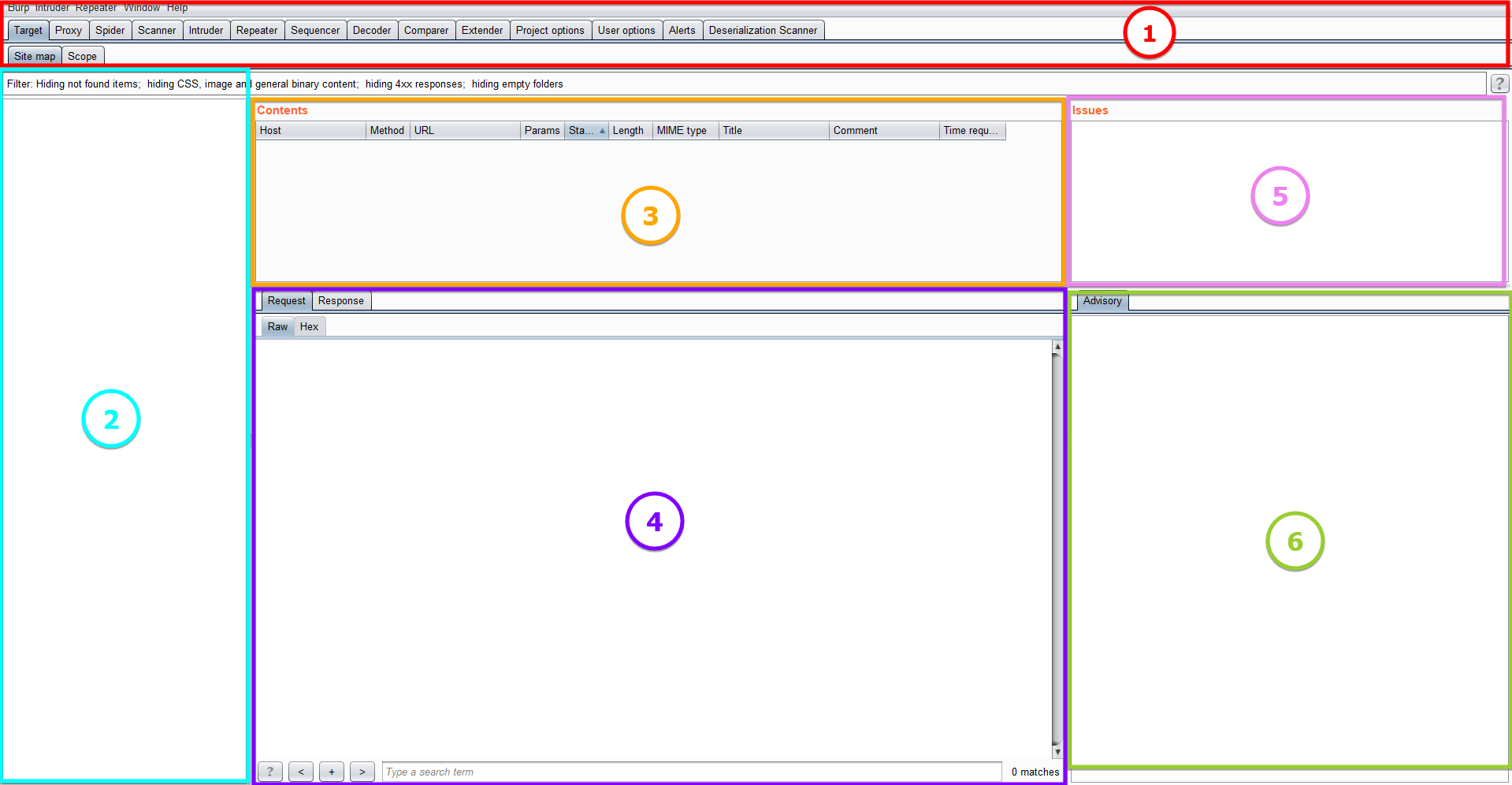Click the search help question mark button
Viewport: 1512px width, 785px height.
(269, 772)
